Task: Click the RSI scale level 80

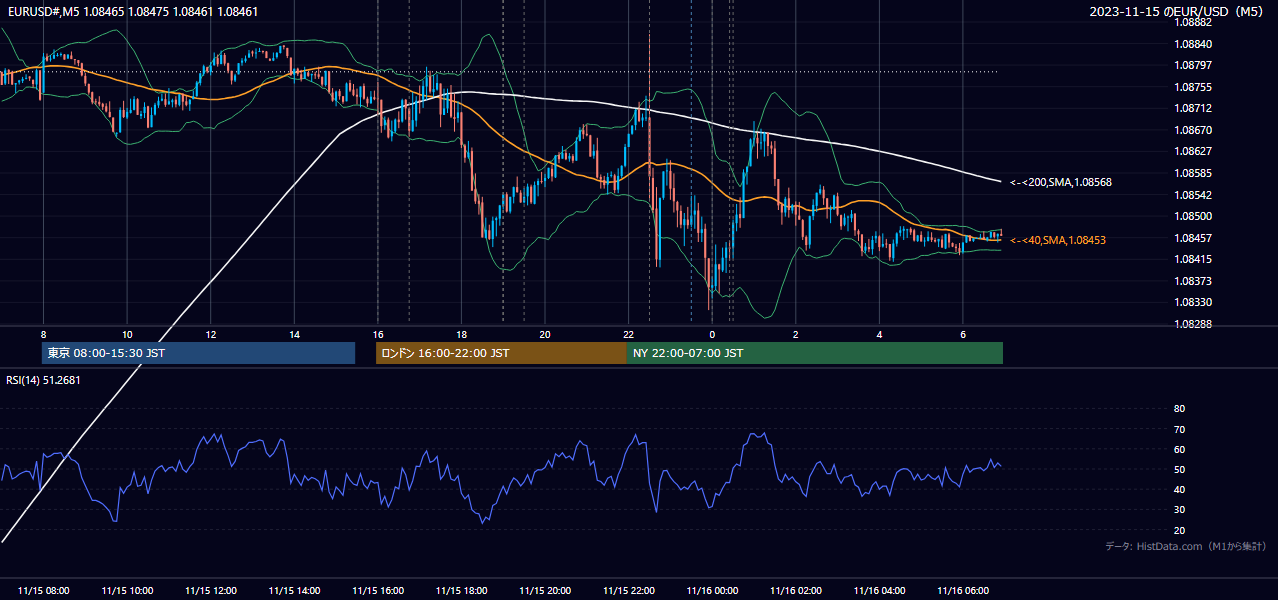Action: [1179, 409]
